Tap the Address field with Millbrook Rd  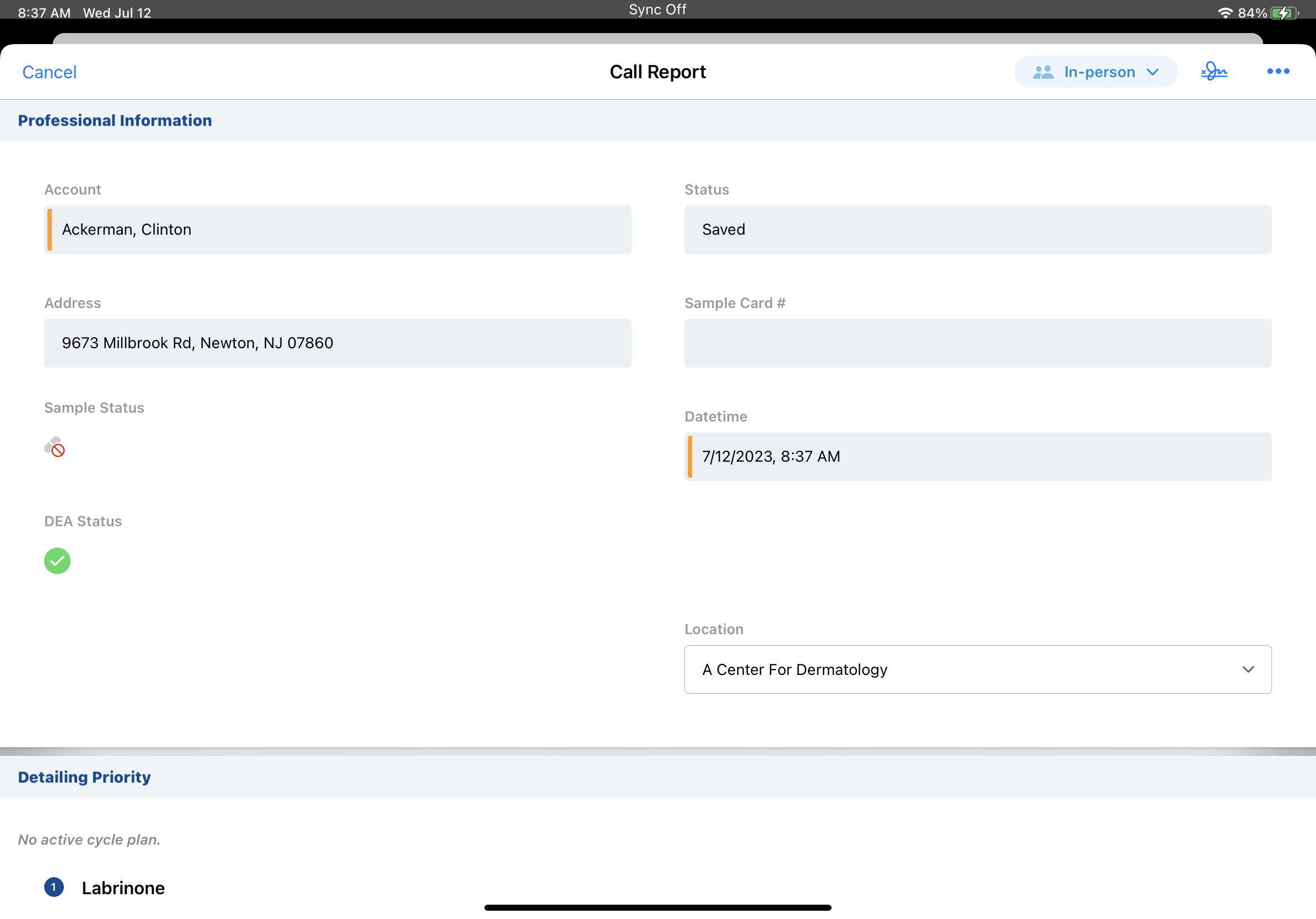pos(338,343)
